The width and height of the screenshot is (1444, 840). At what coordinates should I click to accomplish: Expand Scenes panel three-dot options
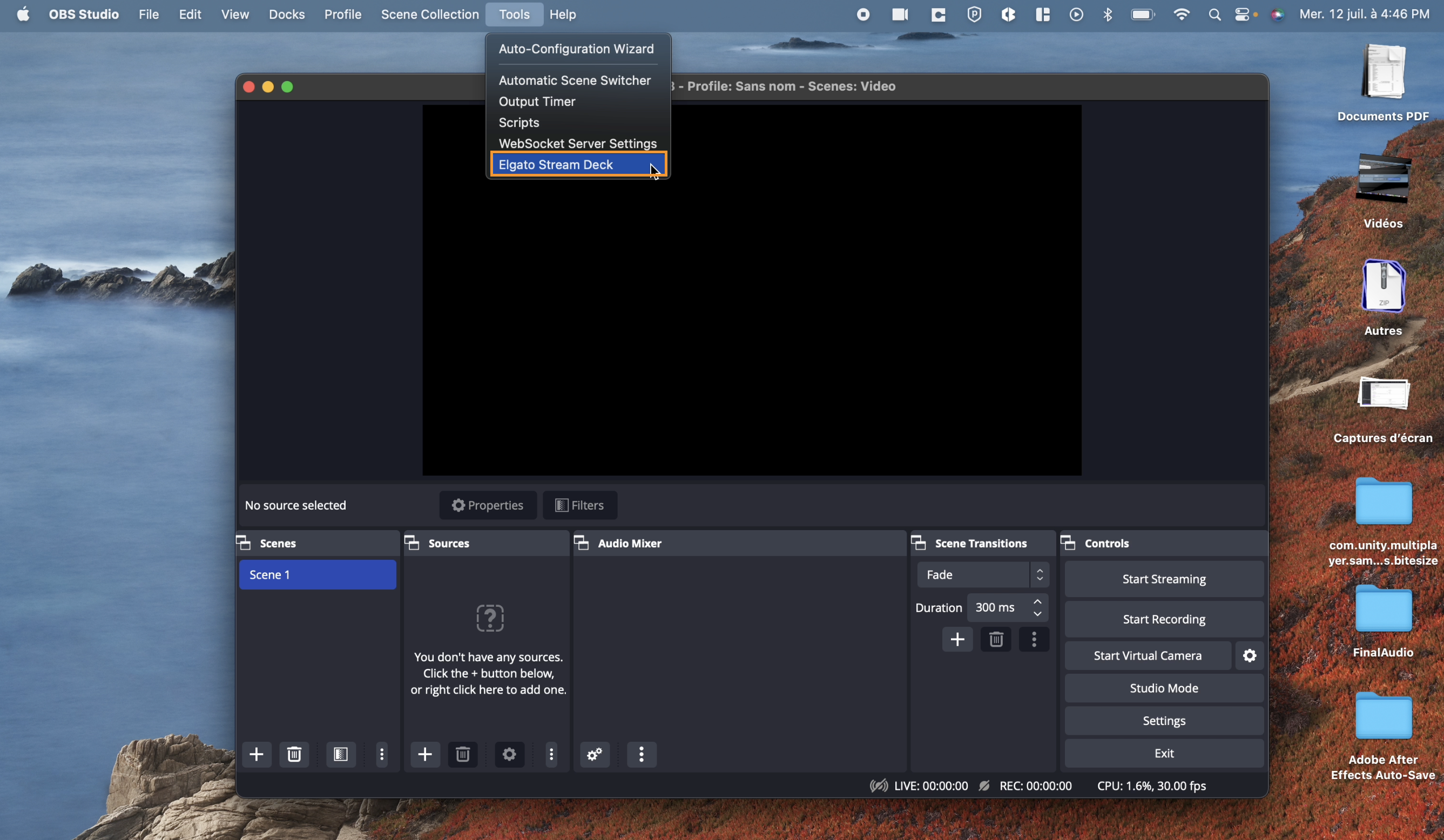coord(382,754)
